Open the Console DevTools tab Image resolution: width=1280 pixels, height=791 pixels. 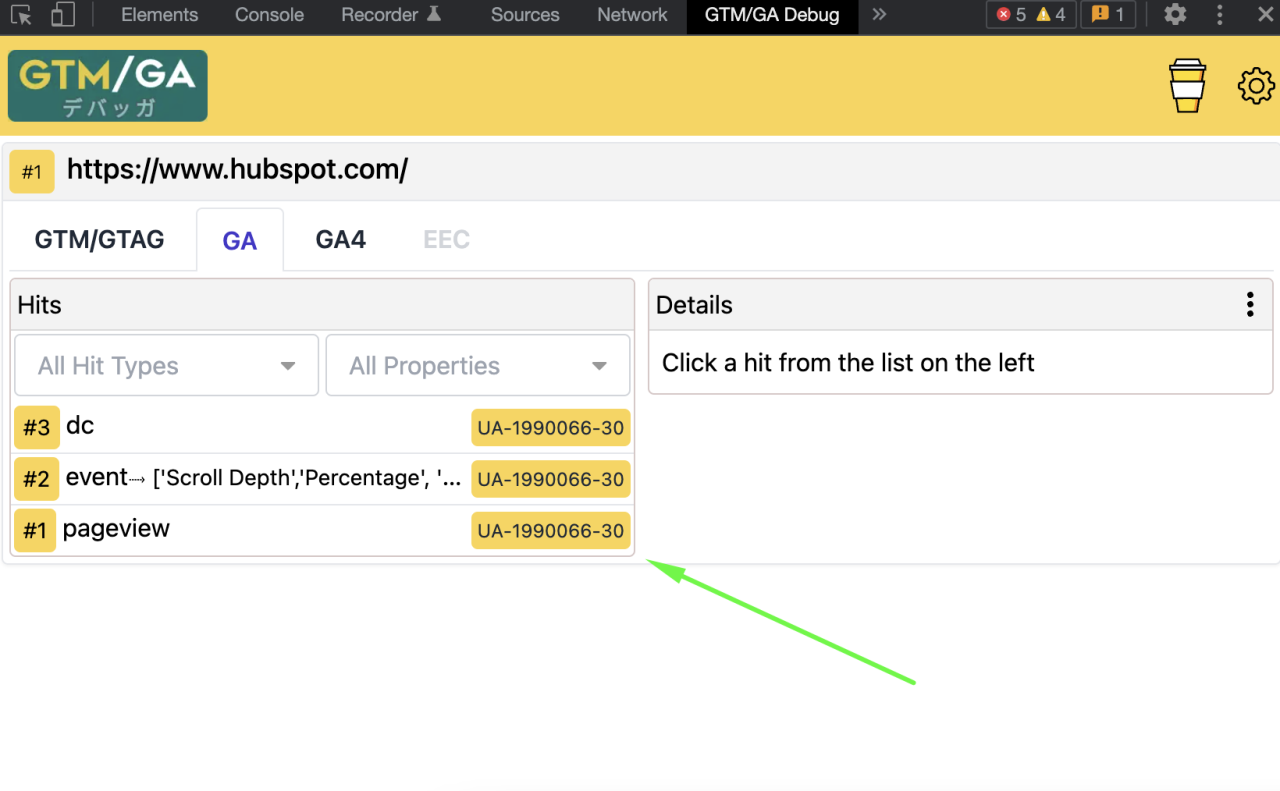[x=269, y=15]
